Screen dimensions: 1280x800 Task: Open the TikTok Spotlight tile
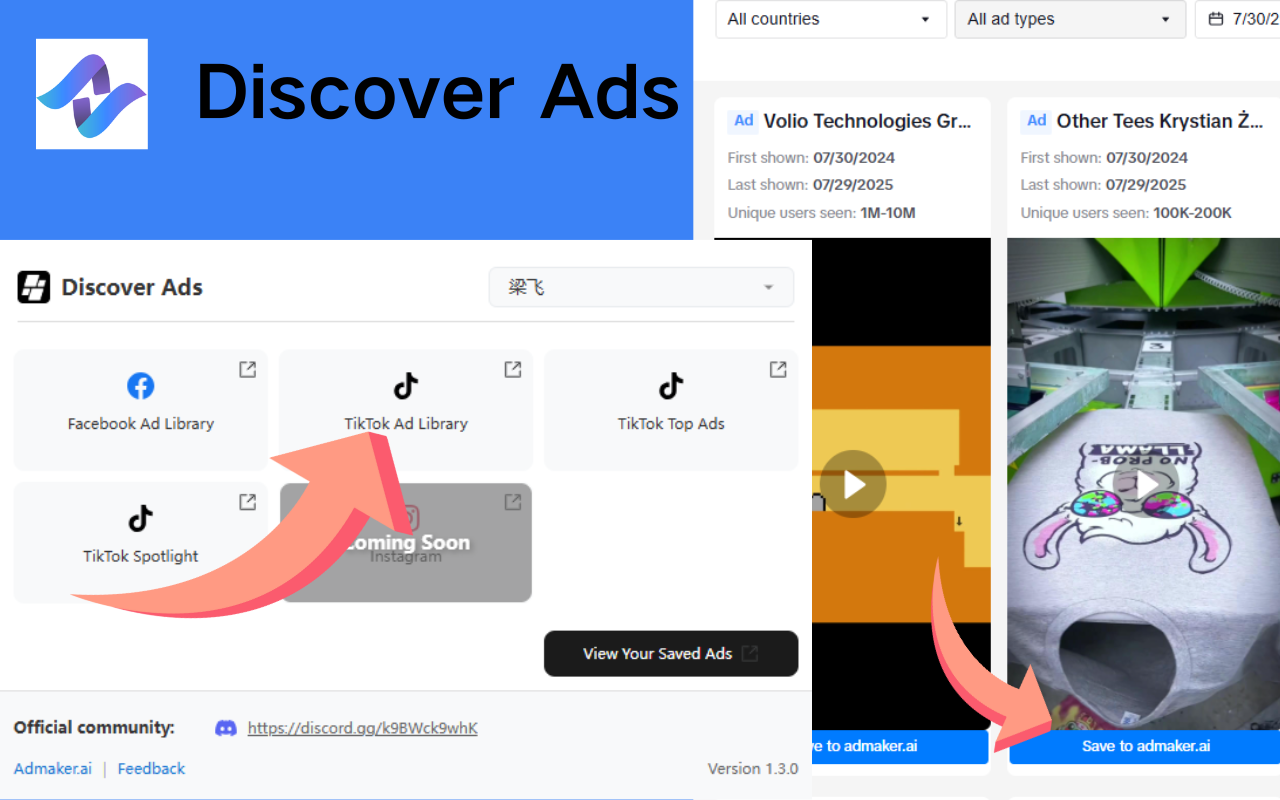(141, 542)
